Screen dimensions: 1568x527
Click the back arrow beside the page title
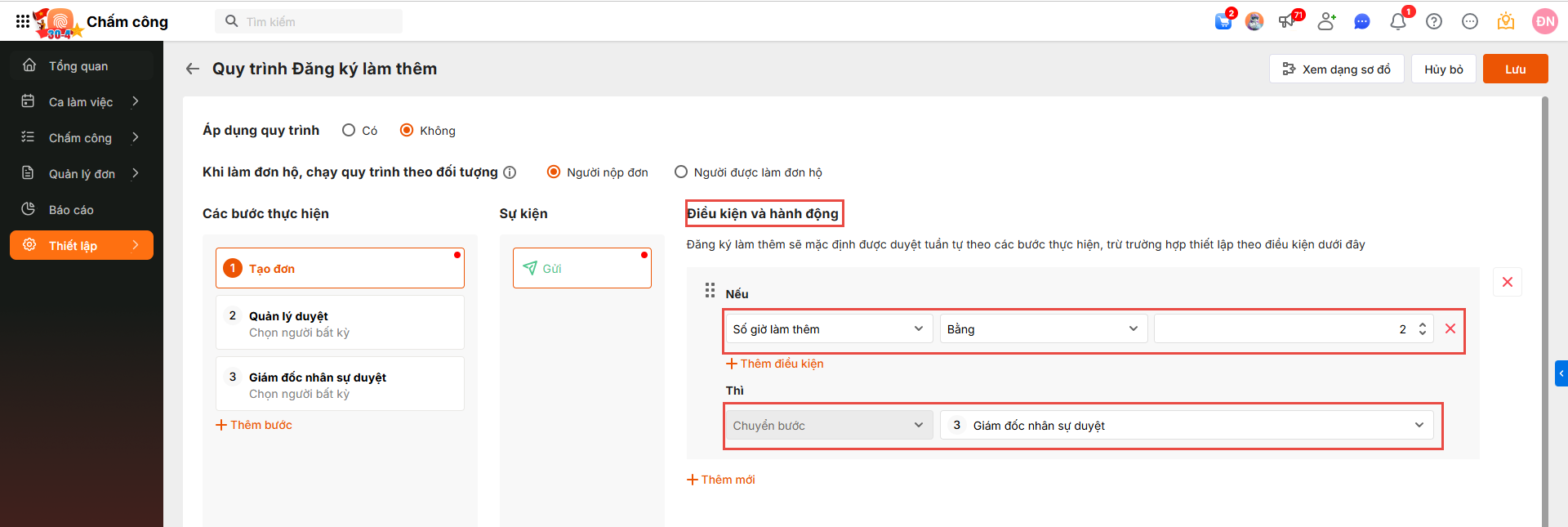coord(193,69)
